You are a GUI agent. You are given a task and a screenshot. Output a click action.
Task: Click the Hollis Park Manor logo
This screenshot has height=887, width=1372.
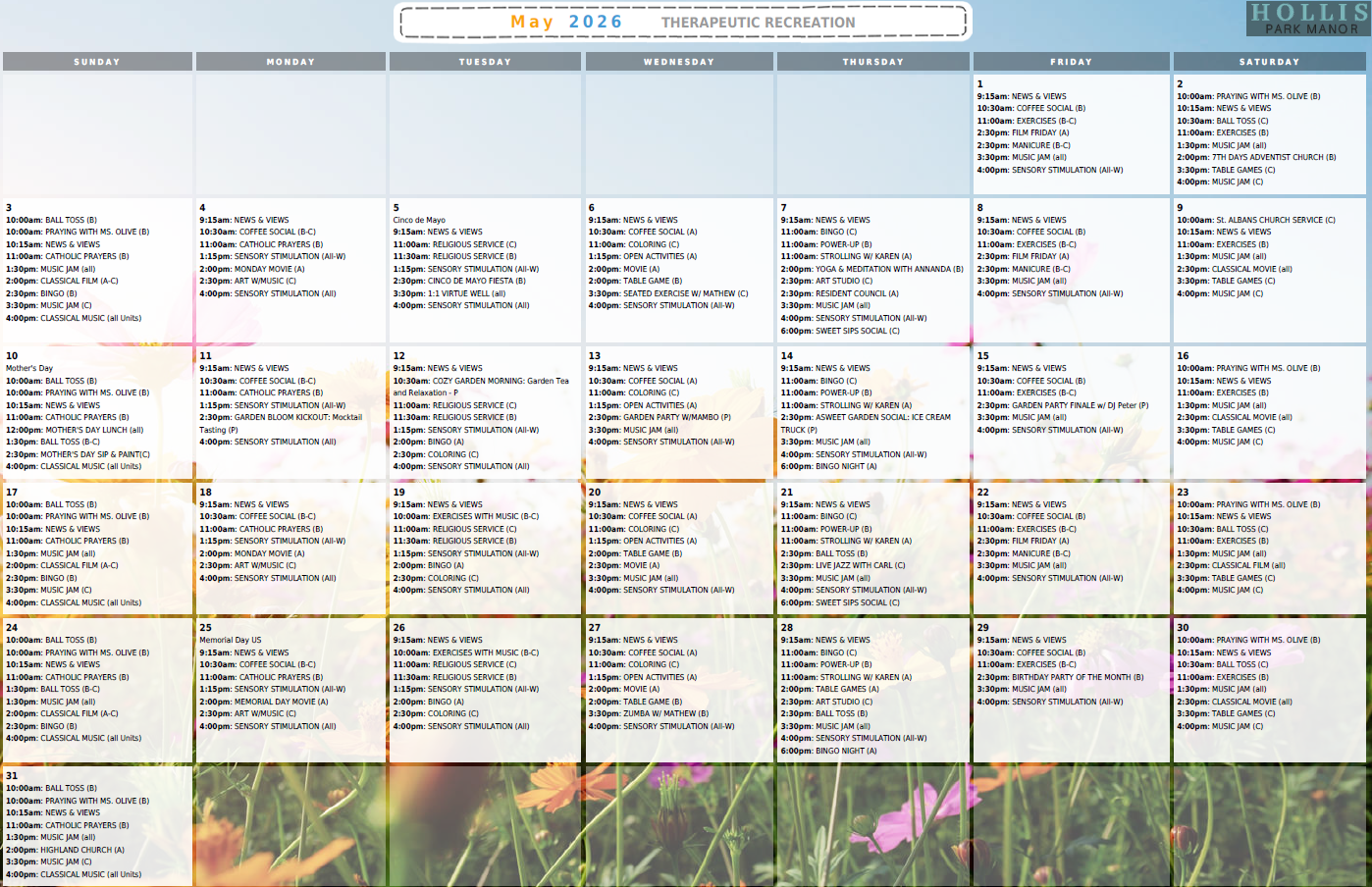[x=1308, y=18]
